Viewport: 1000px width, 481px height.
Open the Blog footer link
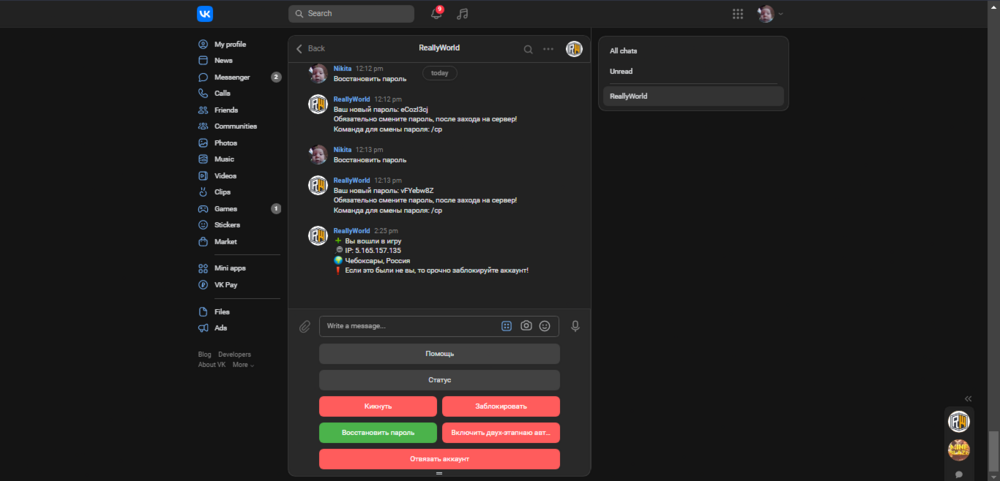tap(204, 355)
